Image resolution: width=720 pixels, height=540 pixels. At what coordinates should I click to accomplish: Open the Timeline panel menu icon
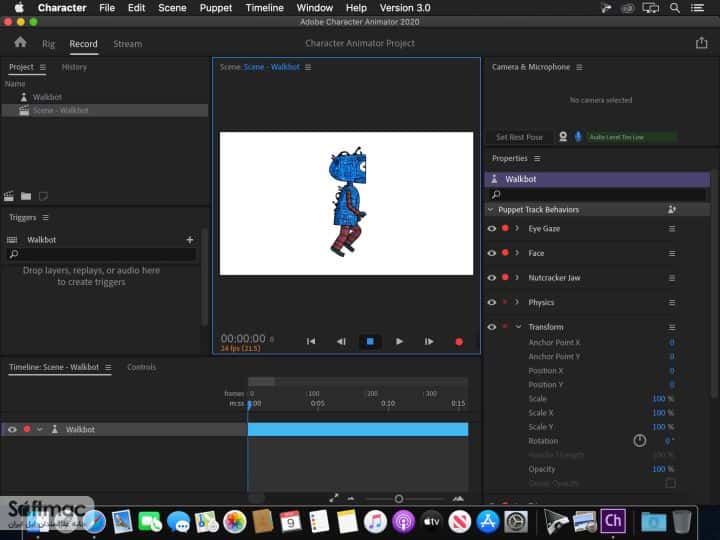click(108, 367)
